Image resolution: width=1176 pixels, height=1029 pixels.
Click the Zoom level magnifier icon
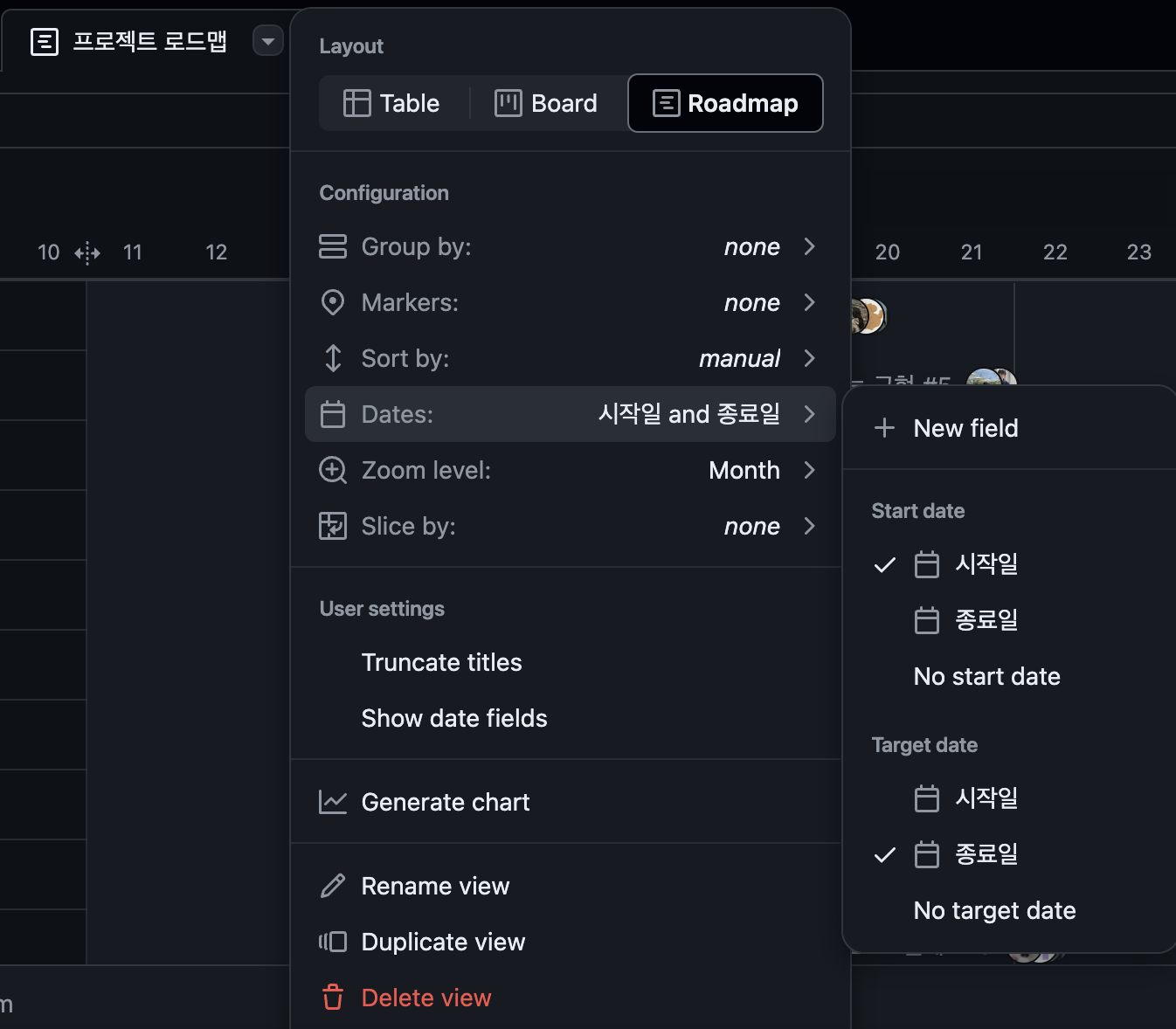(x=333, y=470)
